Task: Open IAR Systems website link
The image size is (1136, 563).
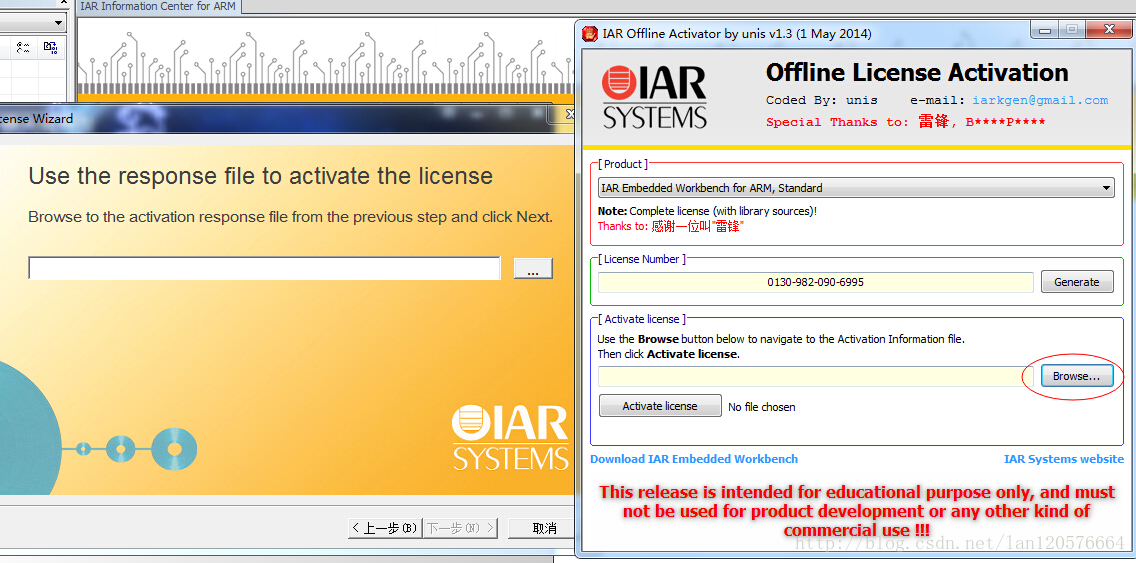Action: click(1064, 459)
